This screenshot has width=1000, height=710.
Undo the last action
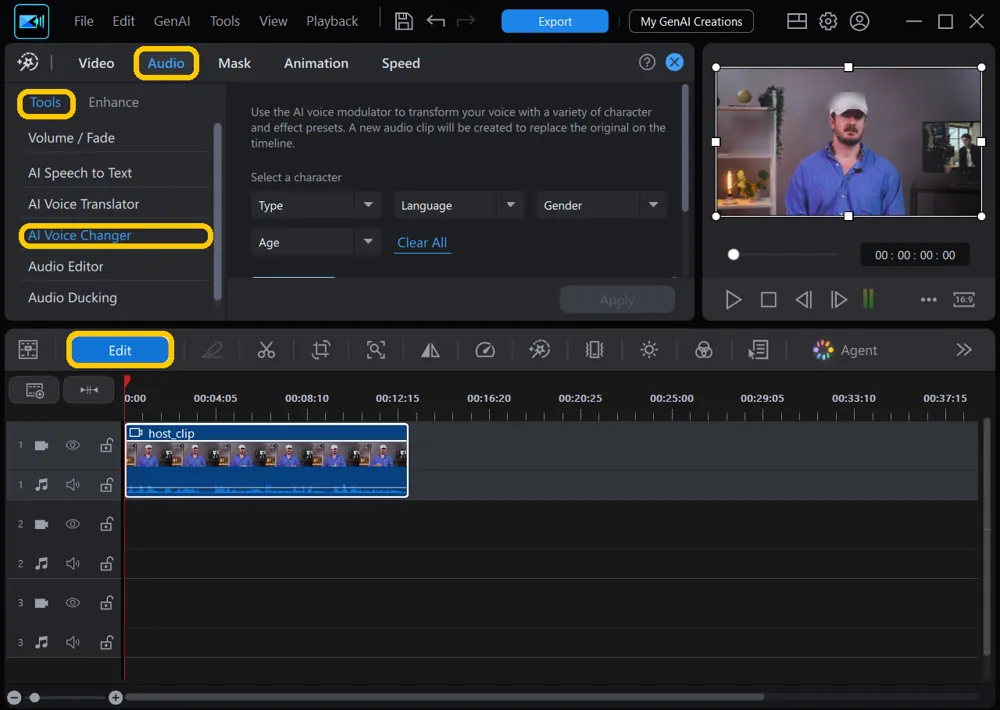(436, 21)
